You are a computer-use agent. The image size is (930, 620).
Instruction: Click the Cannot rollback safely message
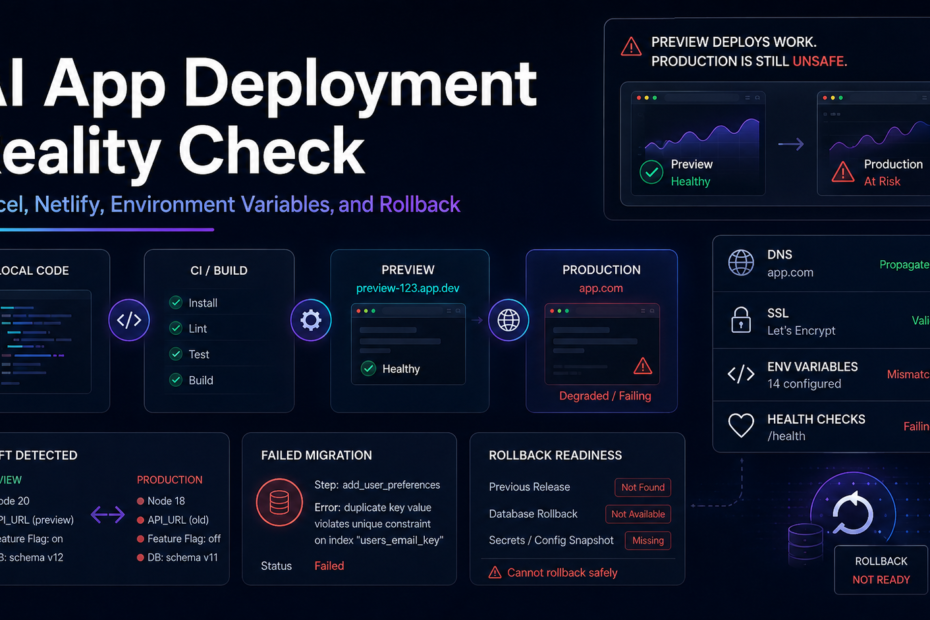point(562,573)
